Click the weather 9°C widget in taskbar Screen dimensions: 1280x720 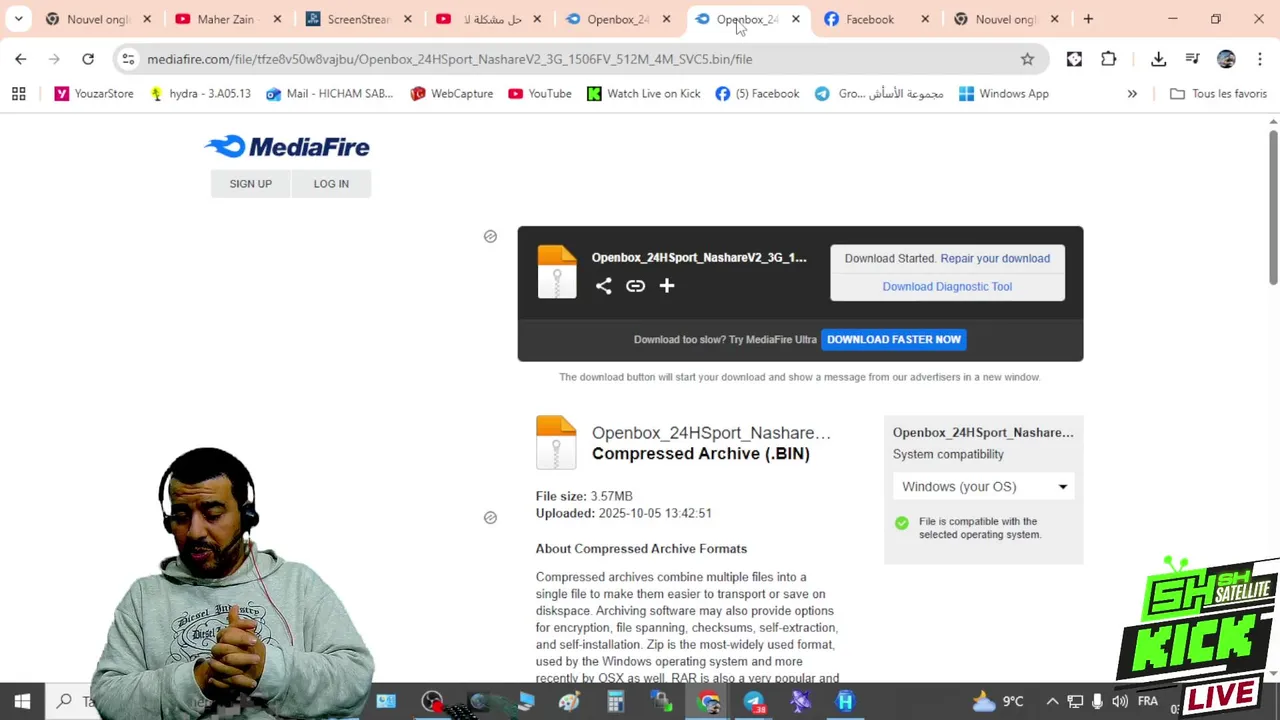tap(998, 702)
